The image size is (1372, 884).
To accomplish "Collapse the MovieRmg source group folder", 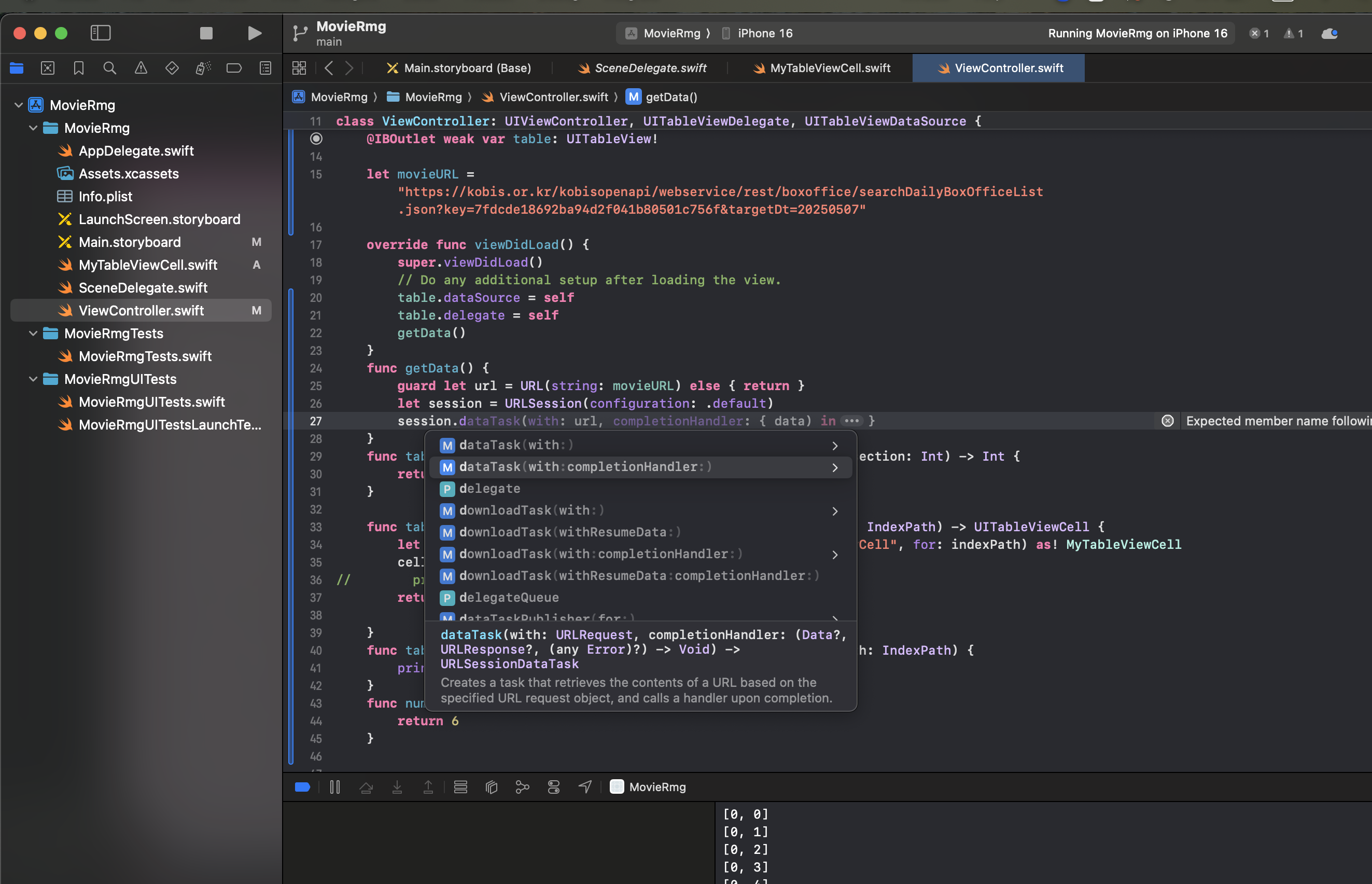I will point(33,128).
